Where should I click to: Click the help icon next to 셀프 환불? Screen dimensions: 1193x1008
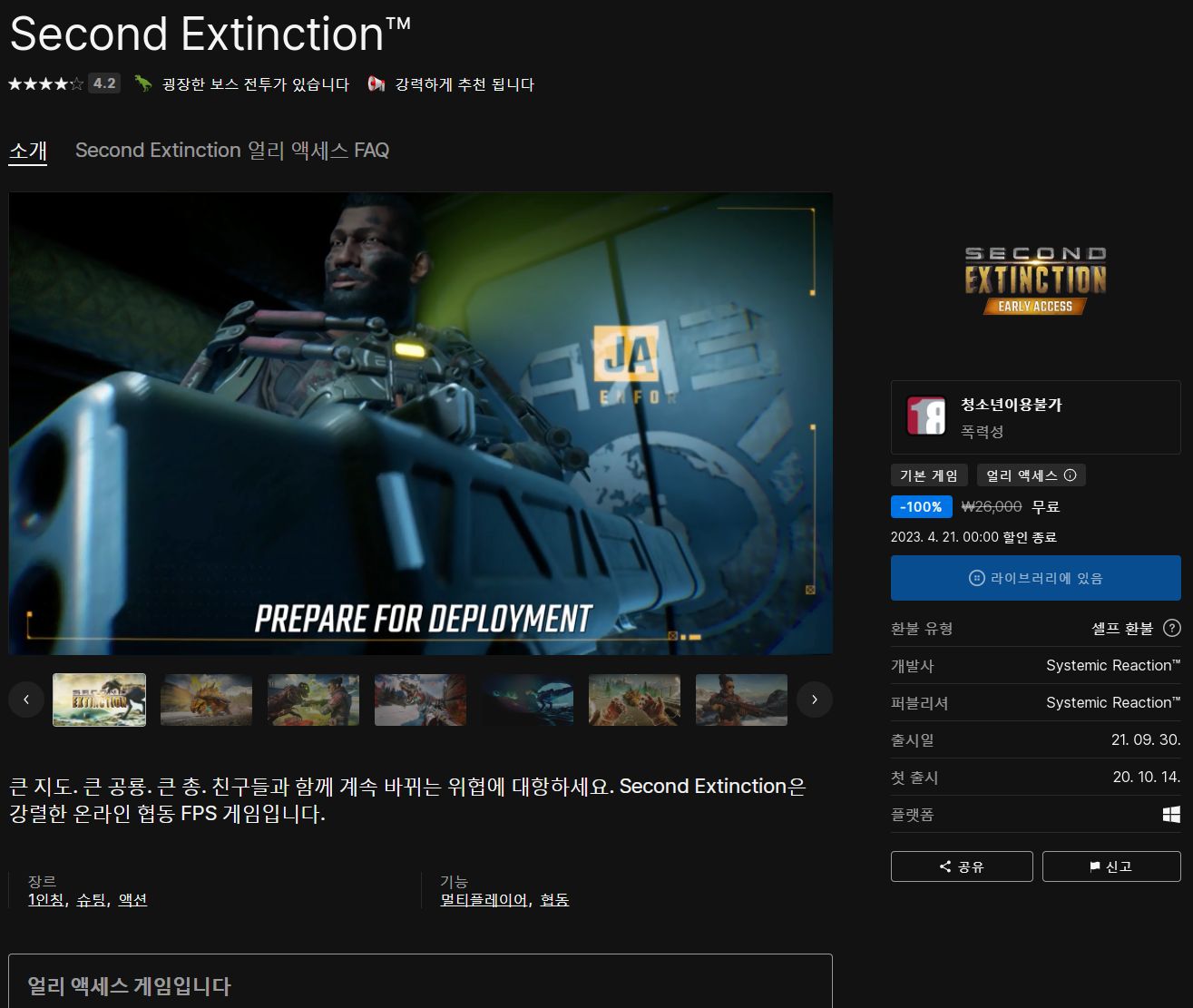(1172, 628)
